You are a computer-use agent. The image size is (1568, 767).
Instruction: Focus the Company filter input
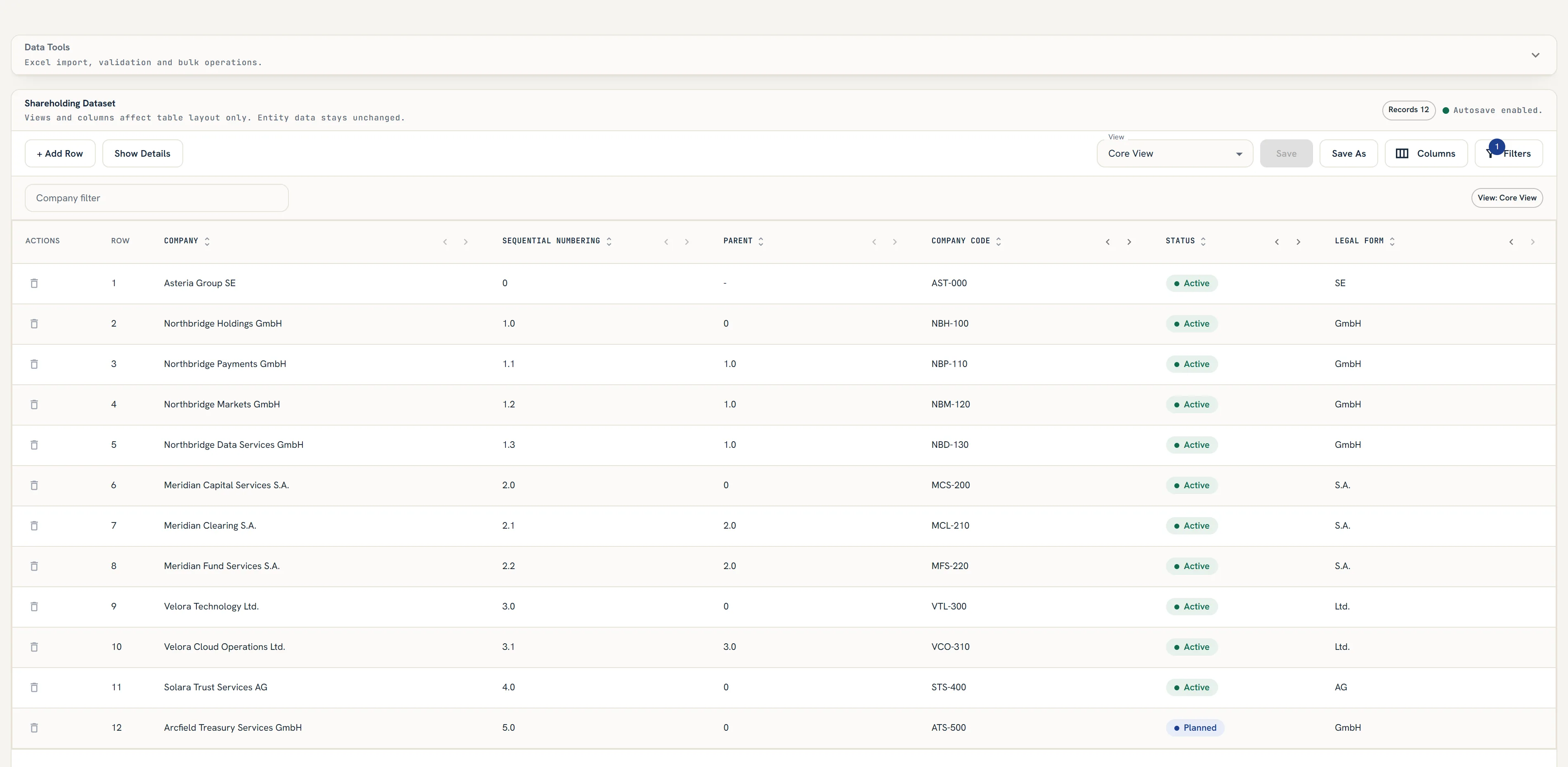pyautogui.click(x=156, y=198)
